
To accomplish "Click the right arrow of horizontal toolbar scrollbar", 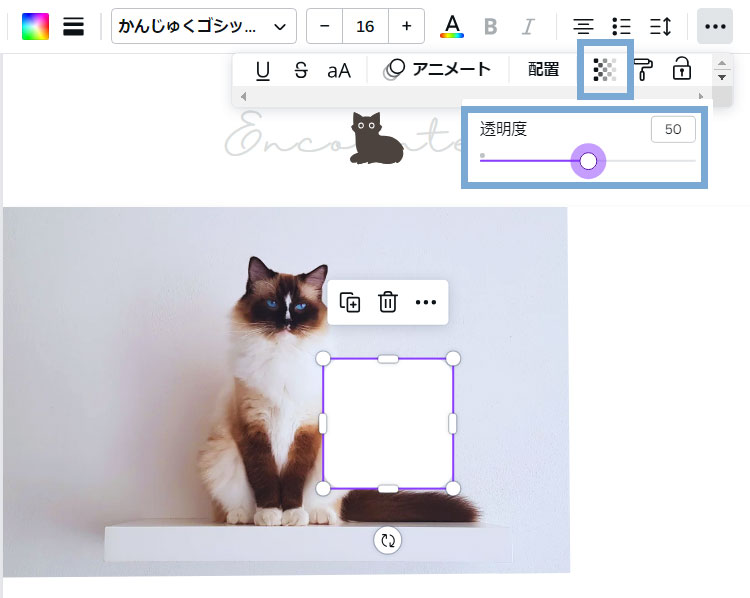I will [x=701, y=96].
